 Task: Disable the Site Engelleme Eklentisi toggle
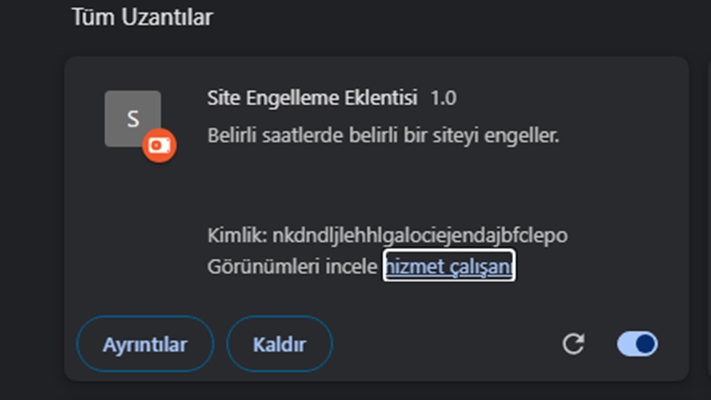click(x=637, y=344)
